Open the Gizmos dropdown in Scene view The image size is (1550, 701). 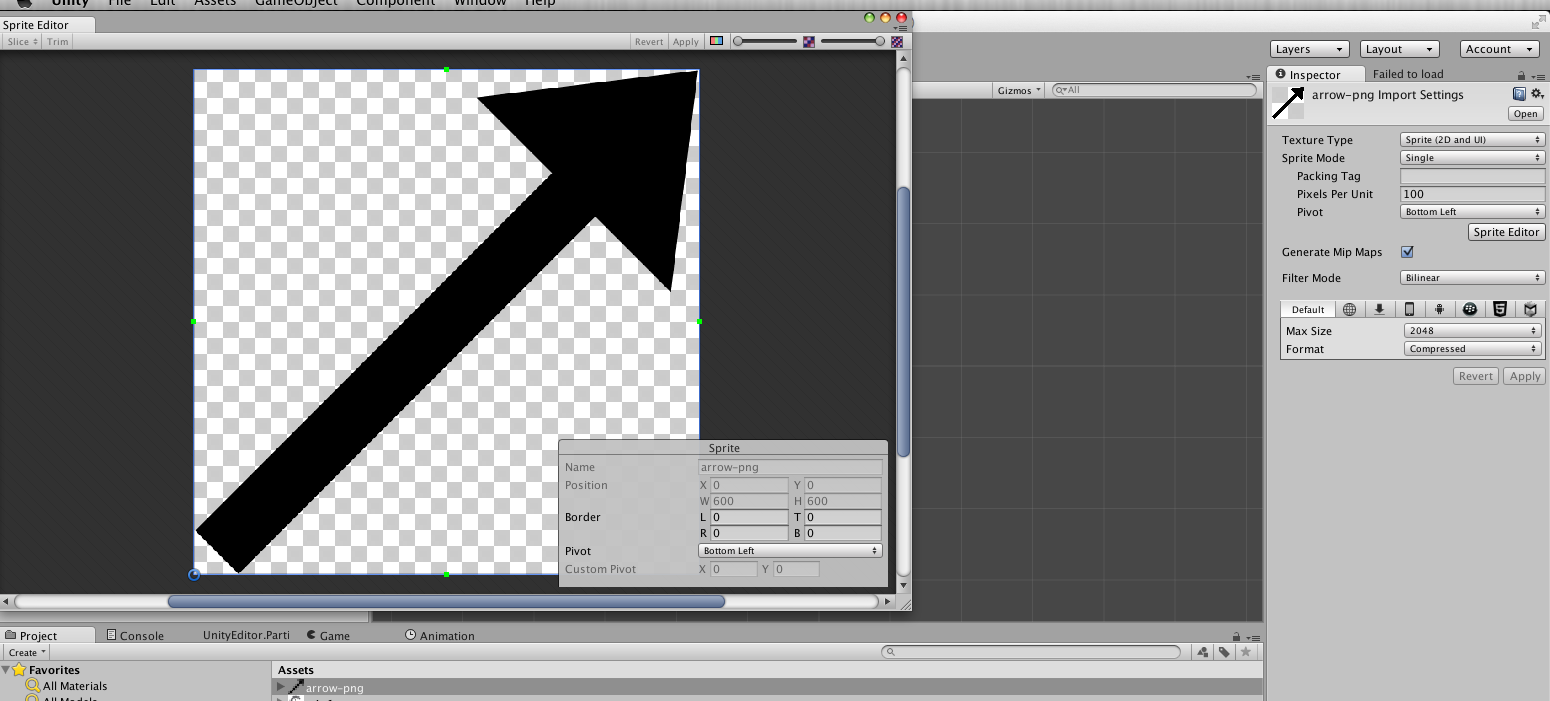[x=1019, y=90]
